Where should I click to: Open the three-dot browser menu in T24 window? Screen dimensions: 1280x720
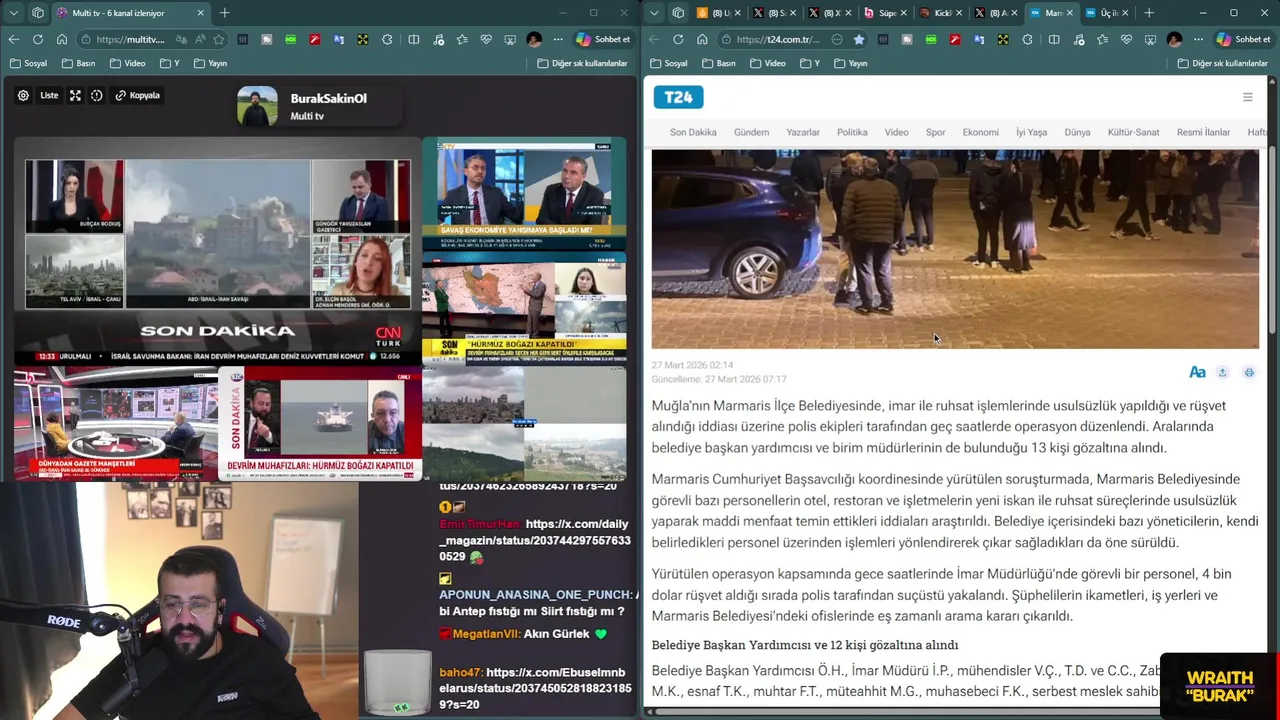coord(1198,39)
